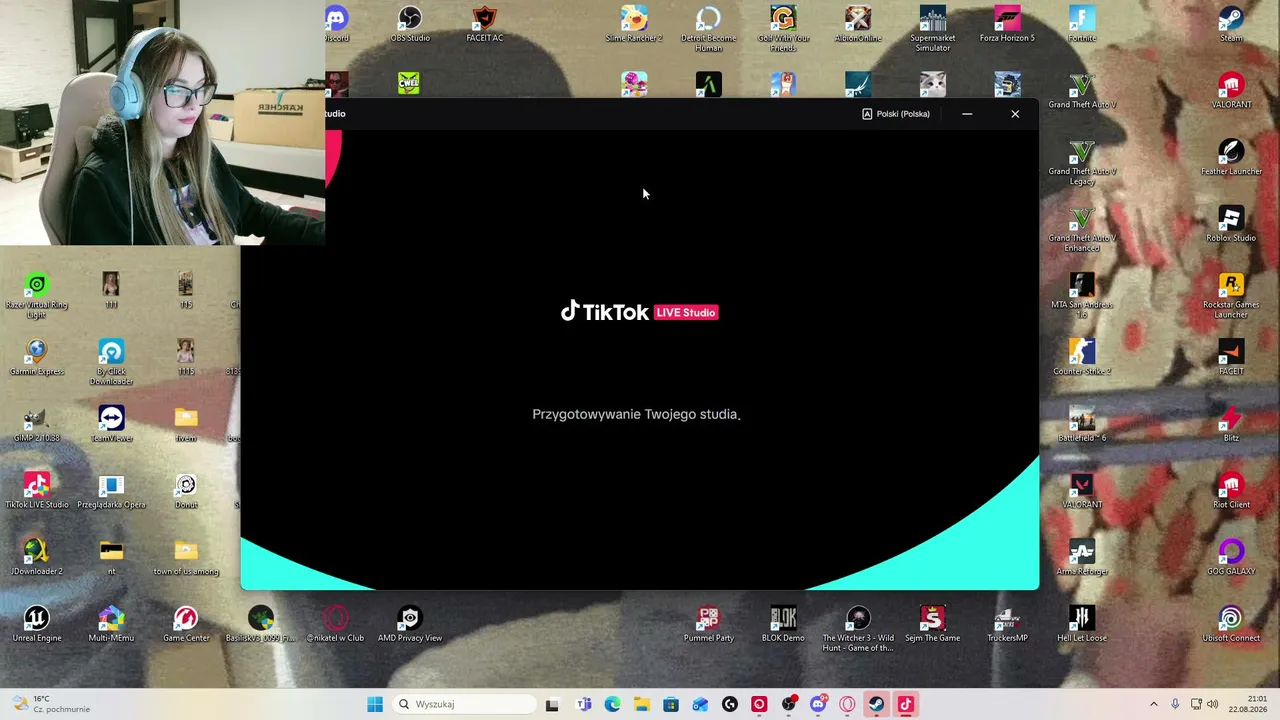Open the Windows Start menu
Image resolution: width=1280 pixels, height=720 pixels.
(375, 704)
